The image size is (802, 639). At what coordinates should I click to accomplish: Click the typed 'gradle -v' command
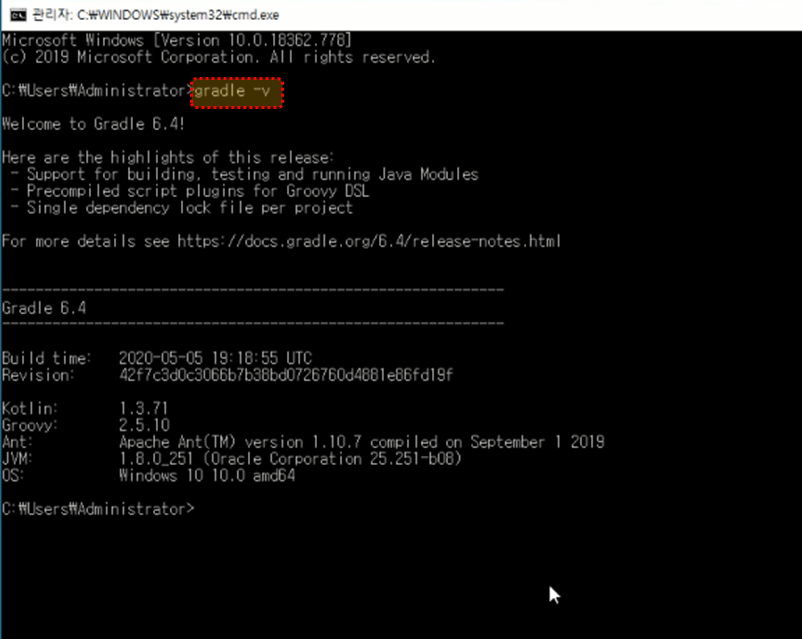[232, 91]
